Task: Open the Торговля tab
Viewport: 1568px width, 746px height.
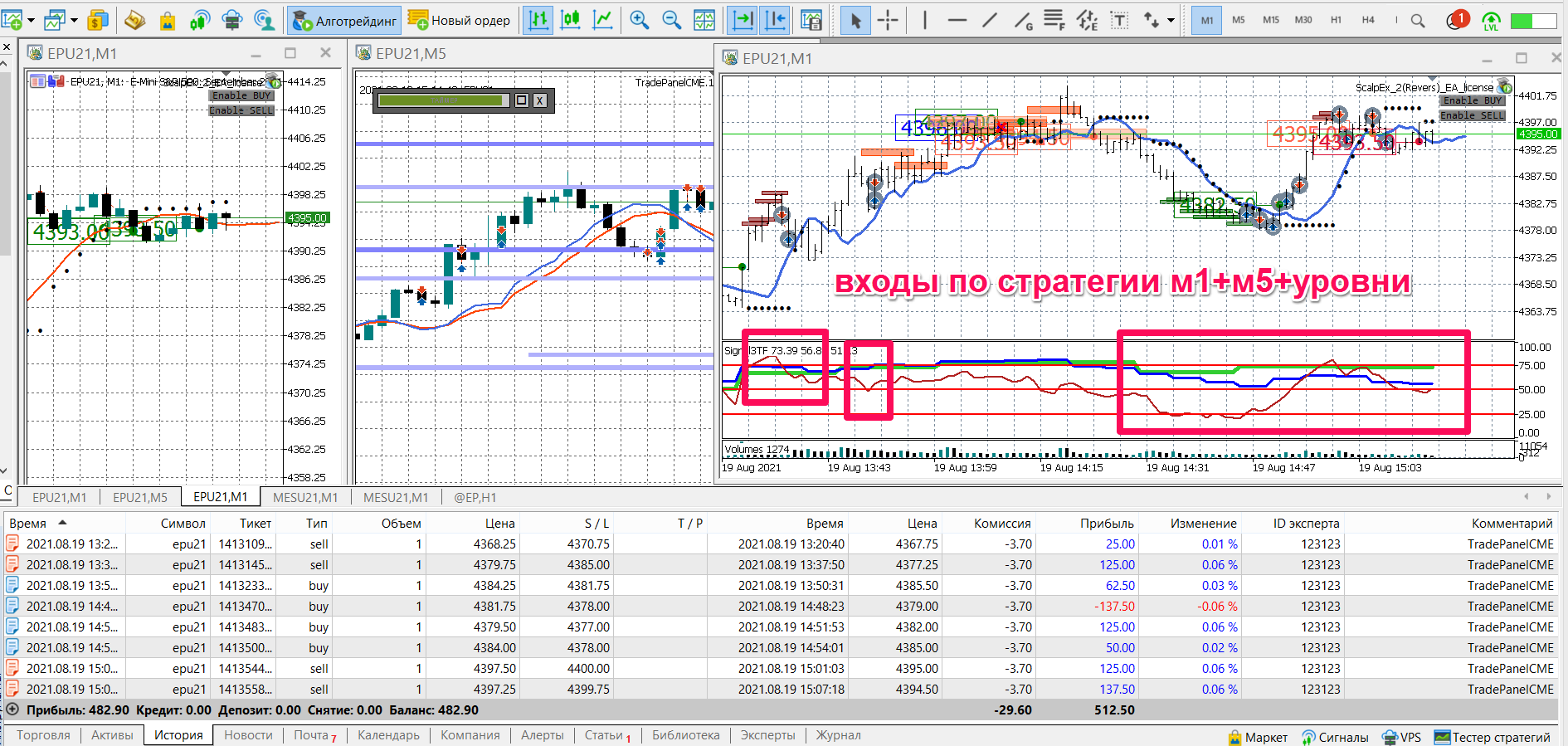Action: (43, 735)
